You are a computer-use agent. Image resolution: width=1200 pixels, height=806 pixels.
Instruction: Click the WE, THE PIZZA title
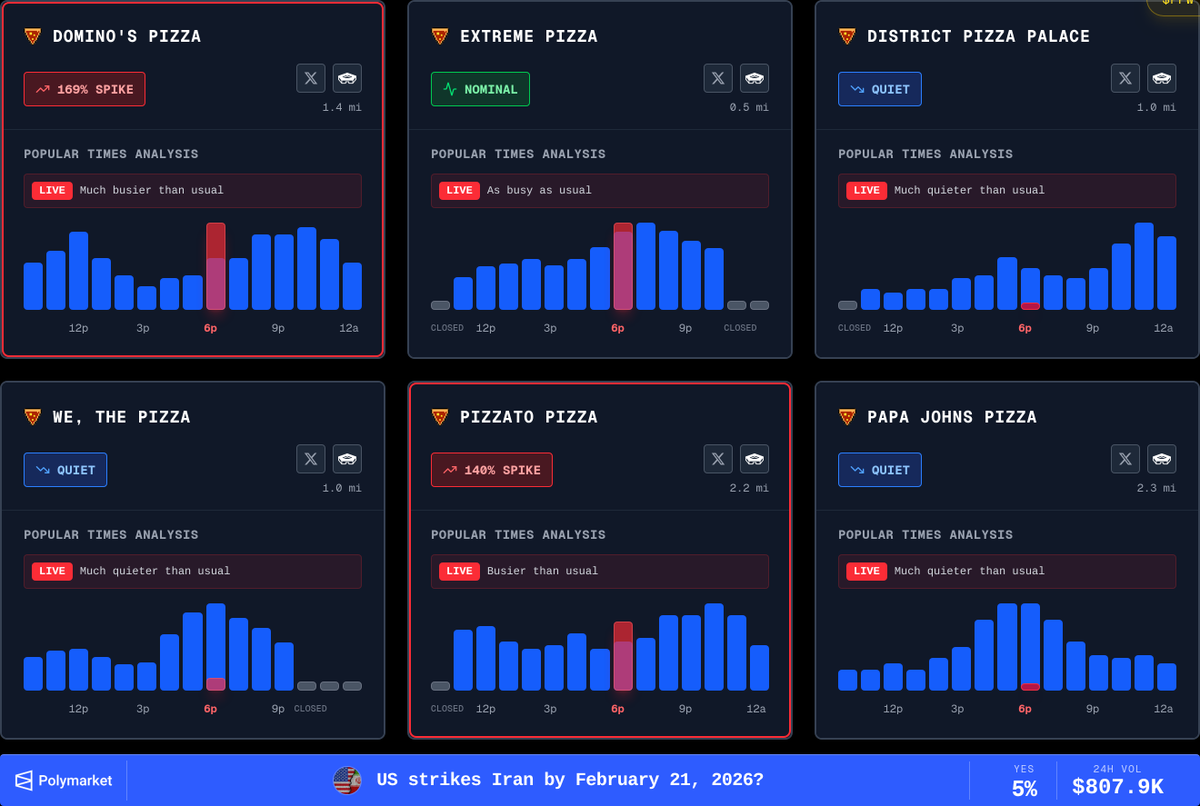click(122, 417)
